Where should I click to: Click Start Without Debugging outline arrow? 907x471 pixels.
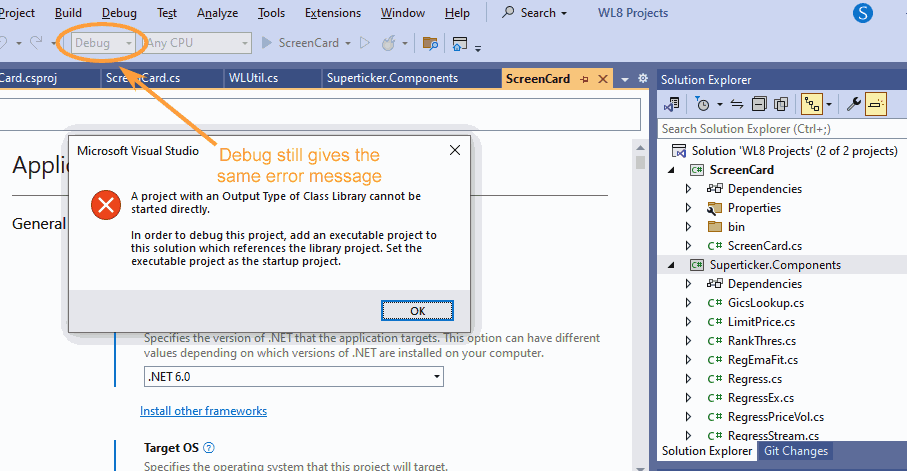[x=364, y=43]
